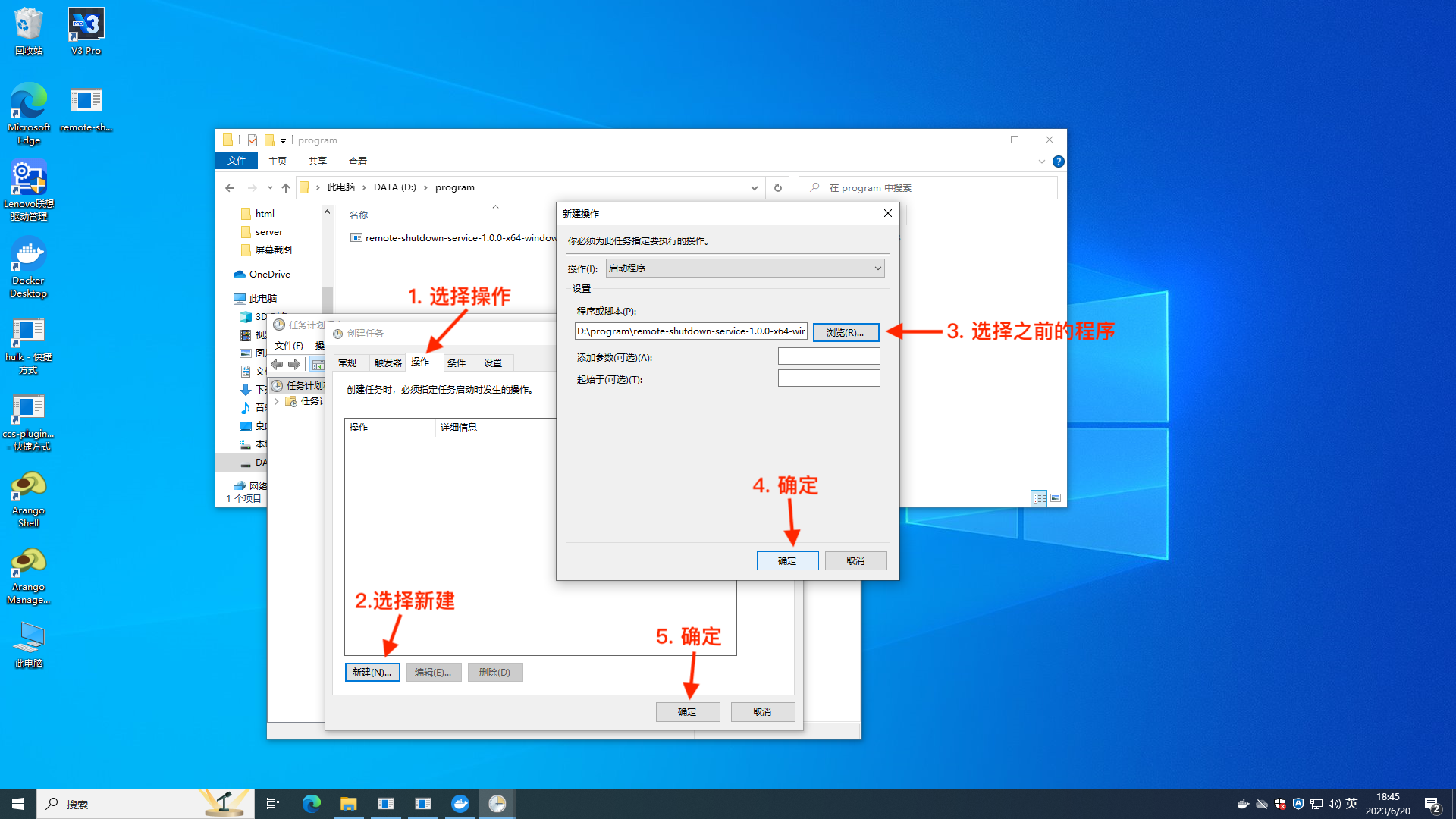Select the ccs-plugin shortcut desktop icon
Viewport: 1456px width, 819px height.
(x=29, y=422)
